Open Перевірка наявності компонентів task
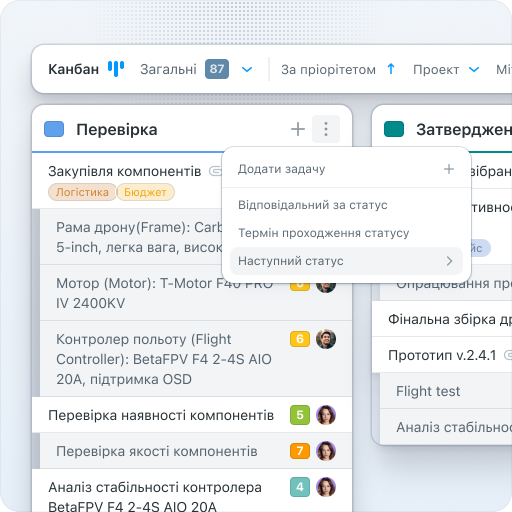512x512 pixels. [161, 415]
